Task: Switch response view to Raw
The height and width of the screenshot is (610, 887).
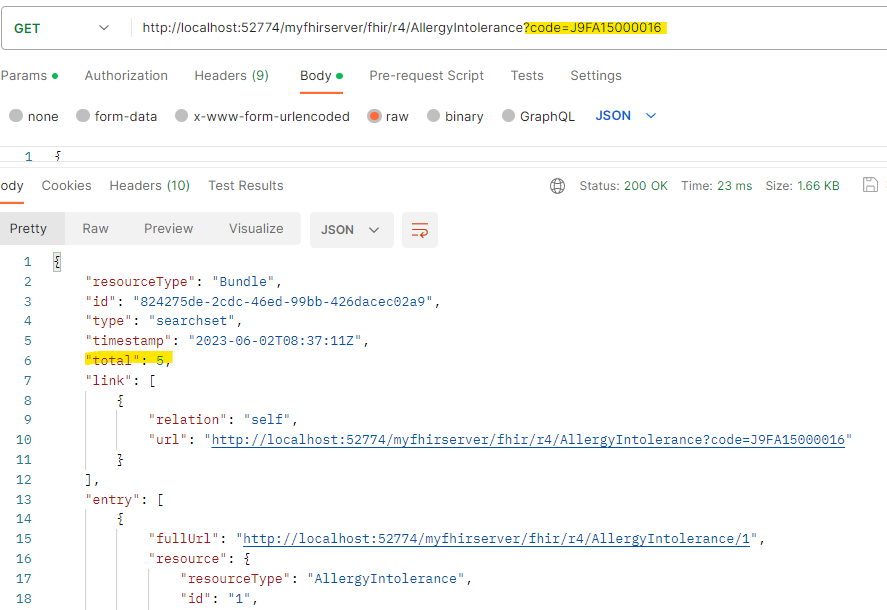Action: click(95, 229)
